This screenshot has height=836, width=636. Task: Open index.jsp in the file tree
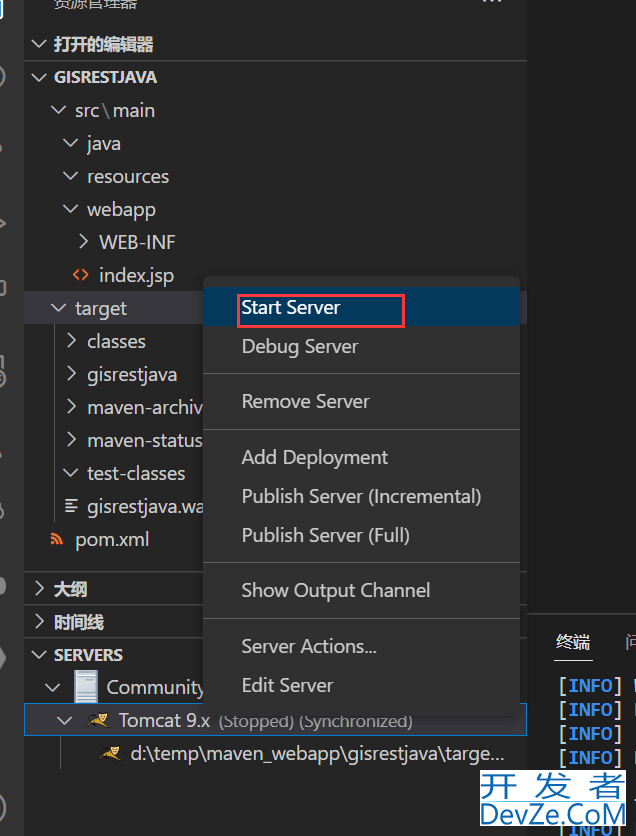(x=136, y=276)
